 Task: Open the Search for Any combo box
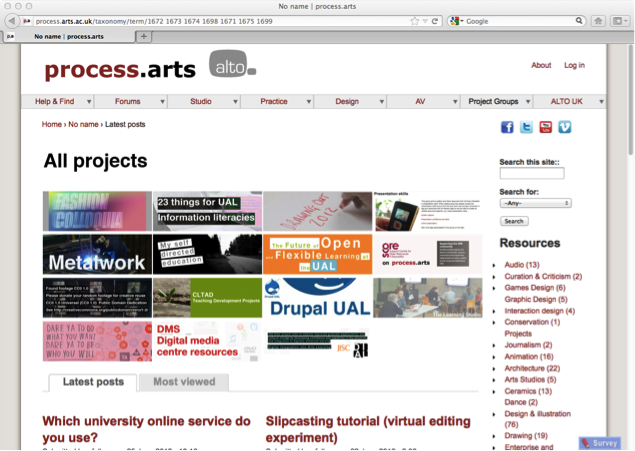(x=535, y=203)
